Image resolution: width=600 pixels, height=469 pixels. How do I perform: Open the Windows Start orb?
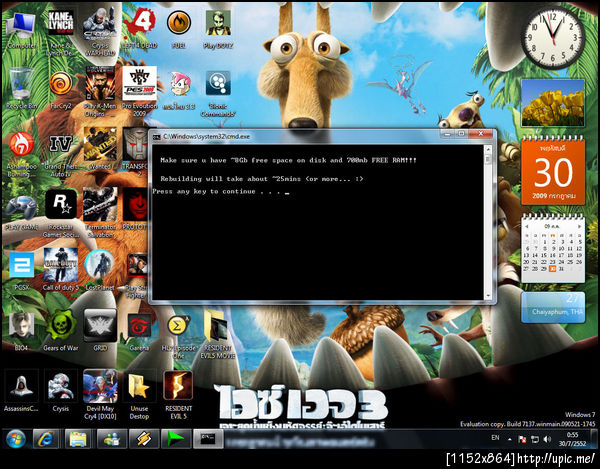click(x=16, y=439)
